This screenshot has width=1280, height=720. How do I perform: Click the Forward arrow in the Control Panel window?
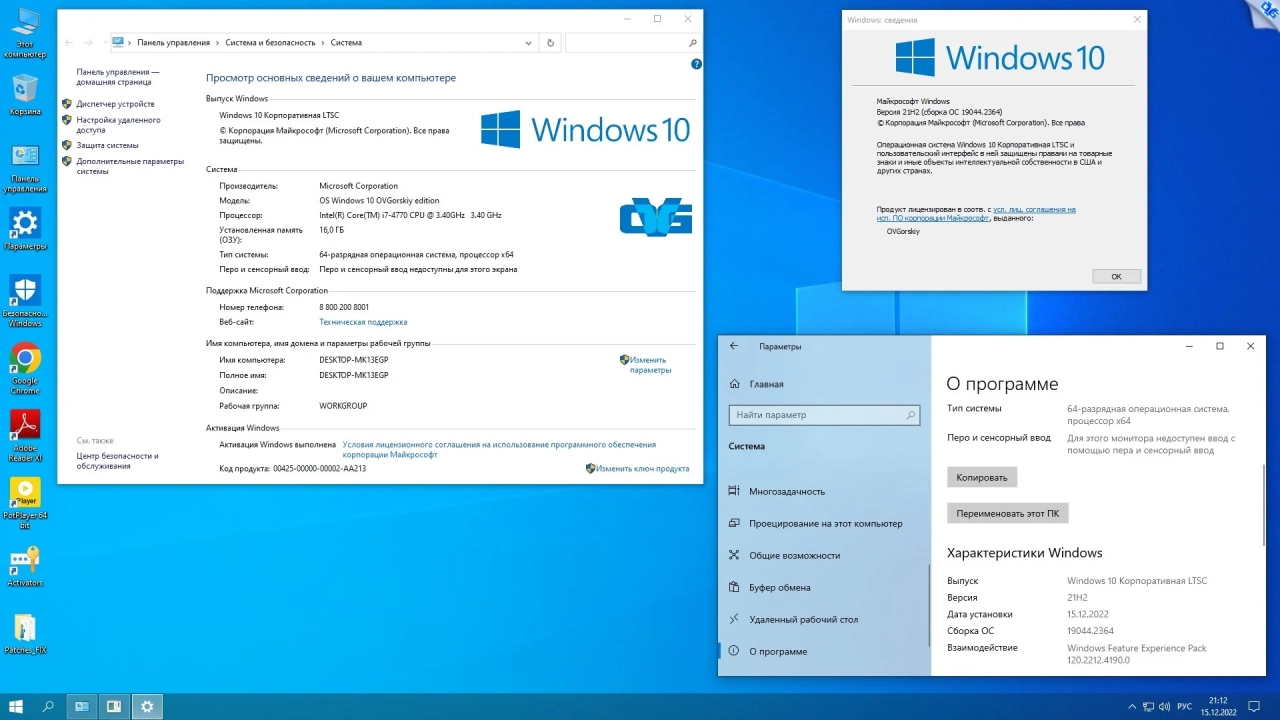pos(88,43)
